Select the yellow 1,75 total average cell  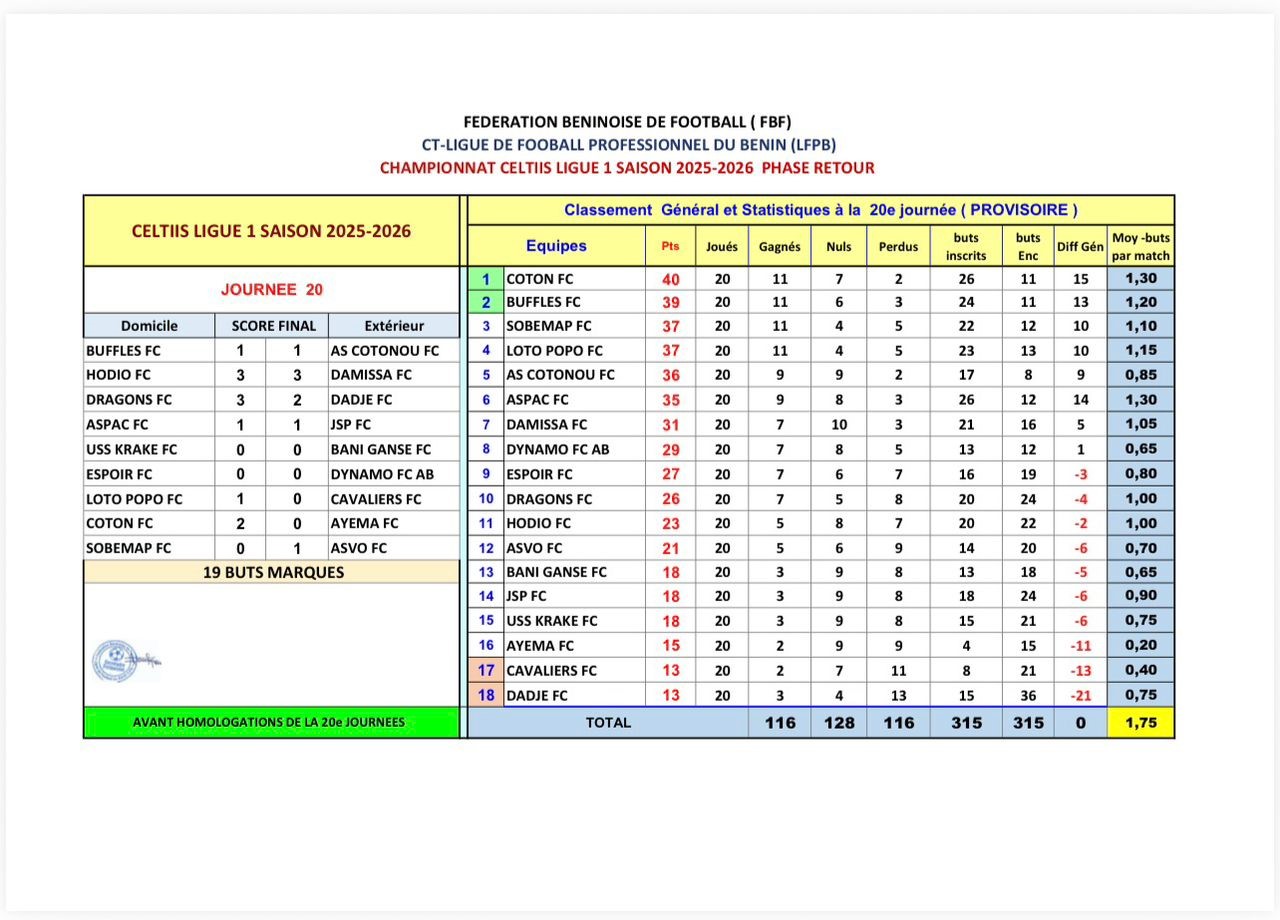click(1141, 723)
